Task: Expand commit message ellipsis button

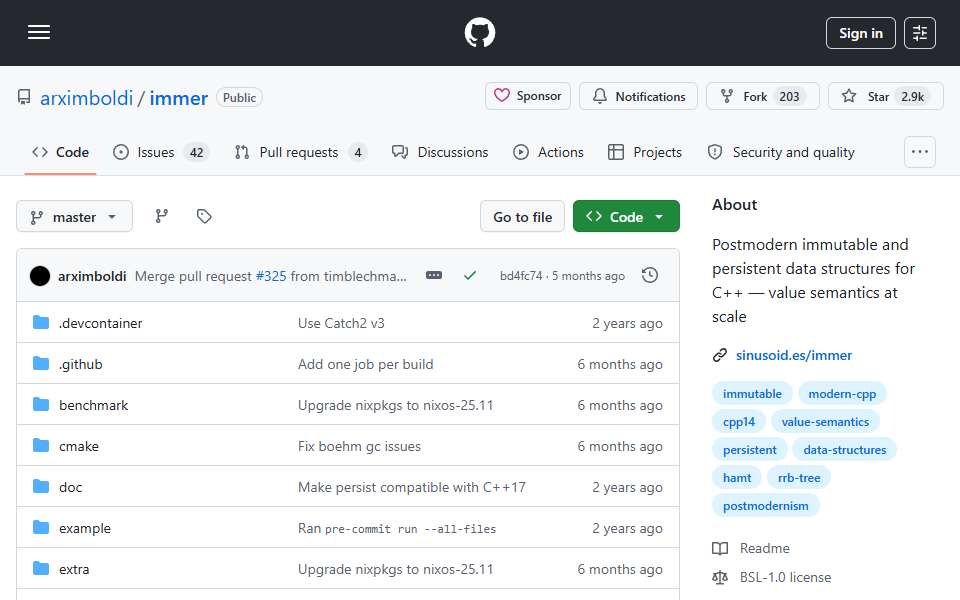Action: [433, 276]
